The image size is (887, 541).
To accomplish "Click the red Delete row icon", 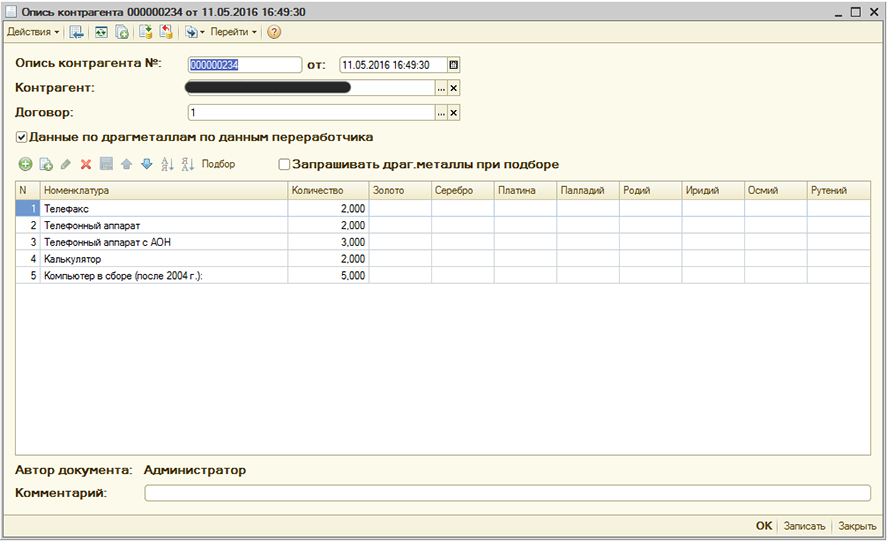I will pyautogui.click(x=86, y=164).
